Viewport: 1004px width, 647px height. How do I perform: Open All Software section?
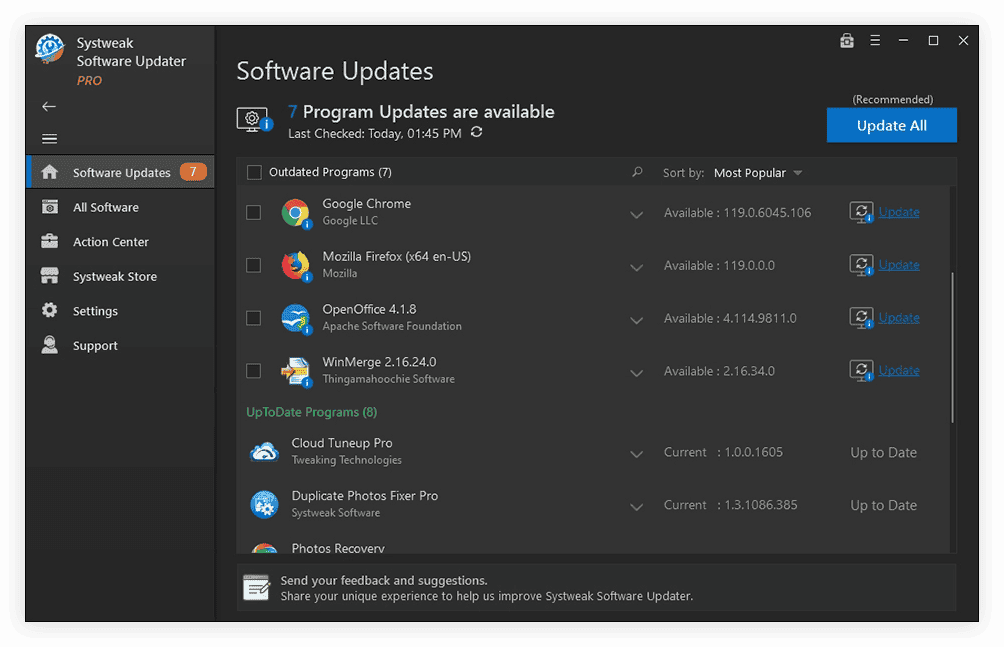point(120,207)
